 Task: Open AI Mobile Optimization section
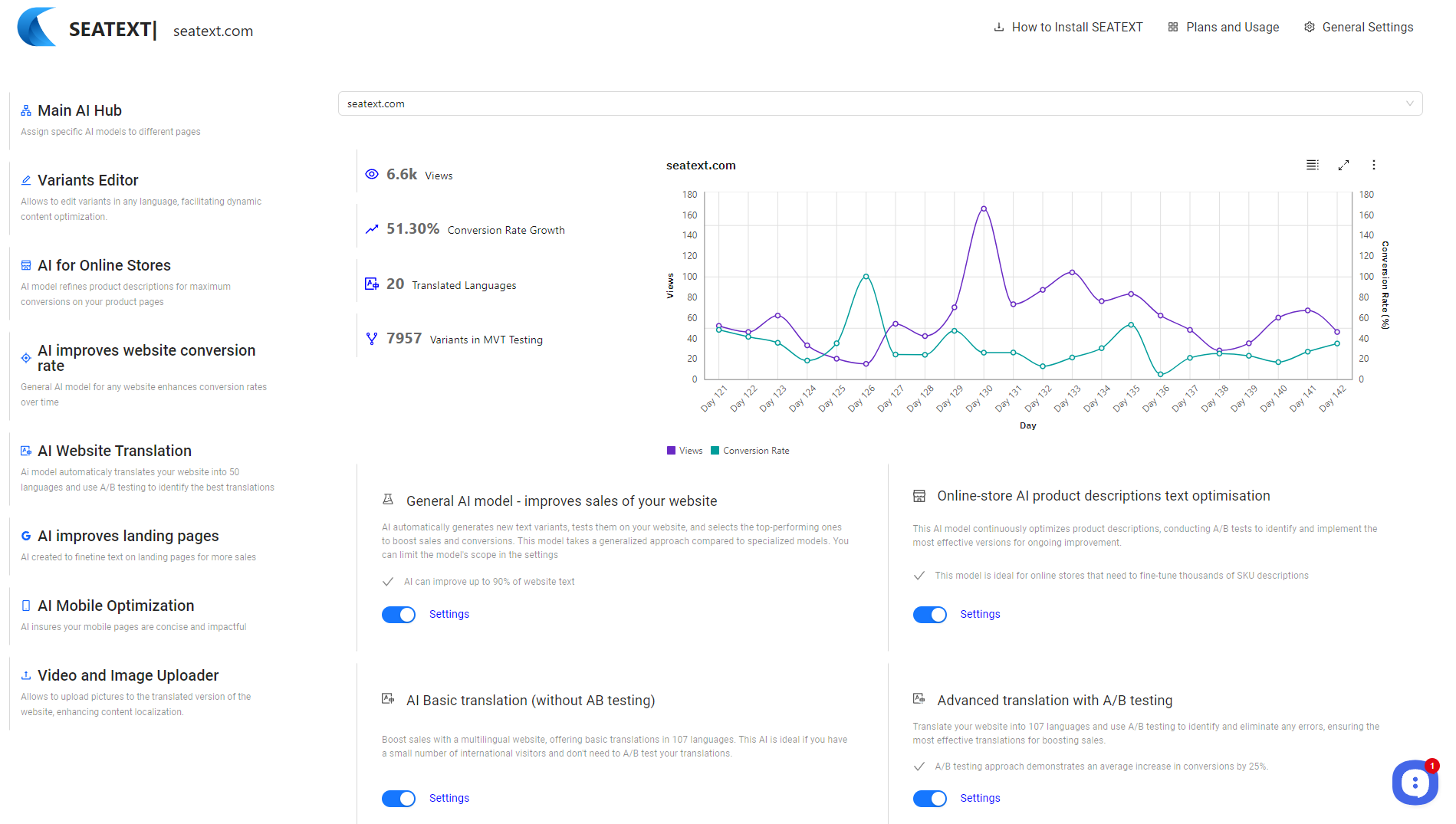(116, 606)
